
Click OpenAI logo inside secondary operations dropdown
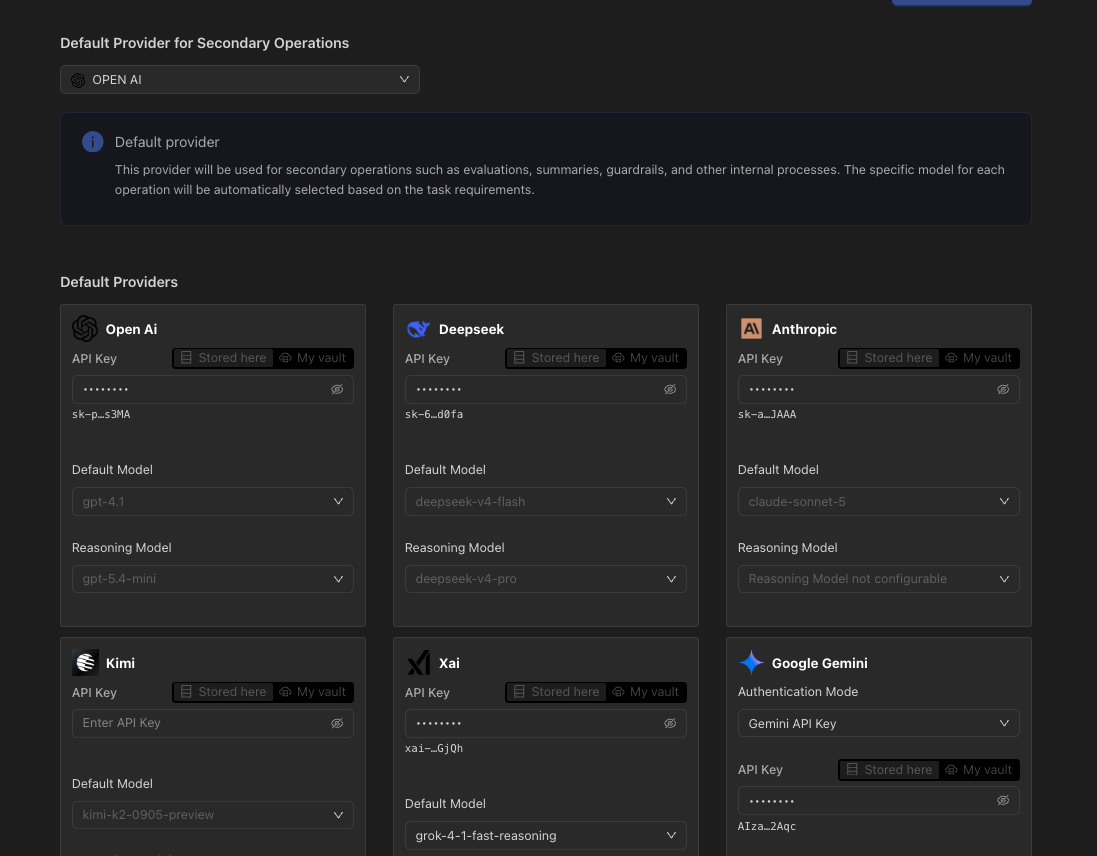[78, 80]
